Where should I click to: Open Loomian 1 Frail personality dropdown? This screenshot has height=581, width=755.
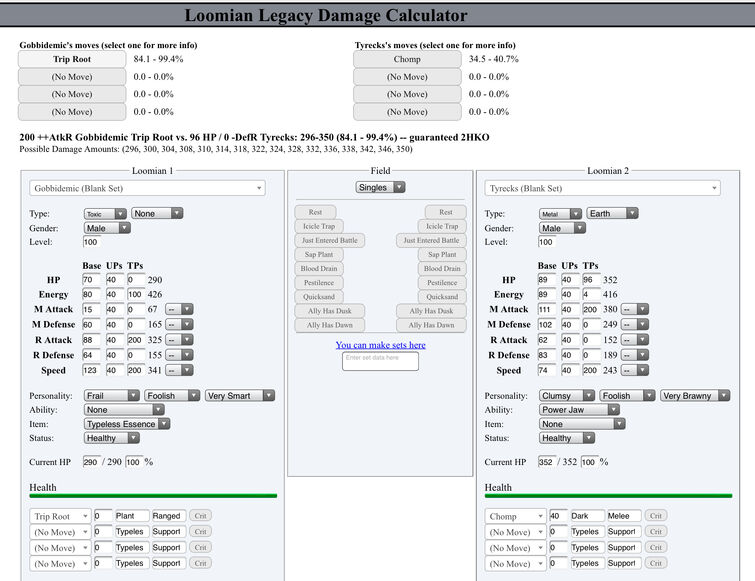pos(112,396)
